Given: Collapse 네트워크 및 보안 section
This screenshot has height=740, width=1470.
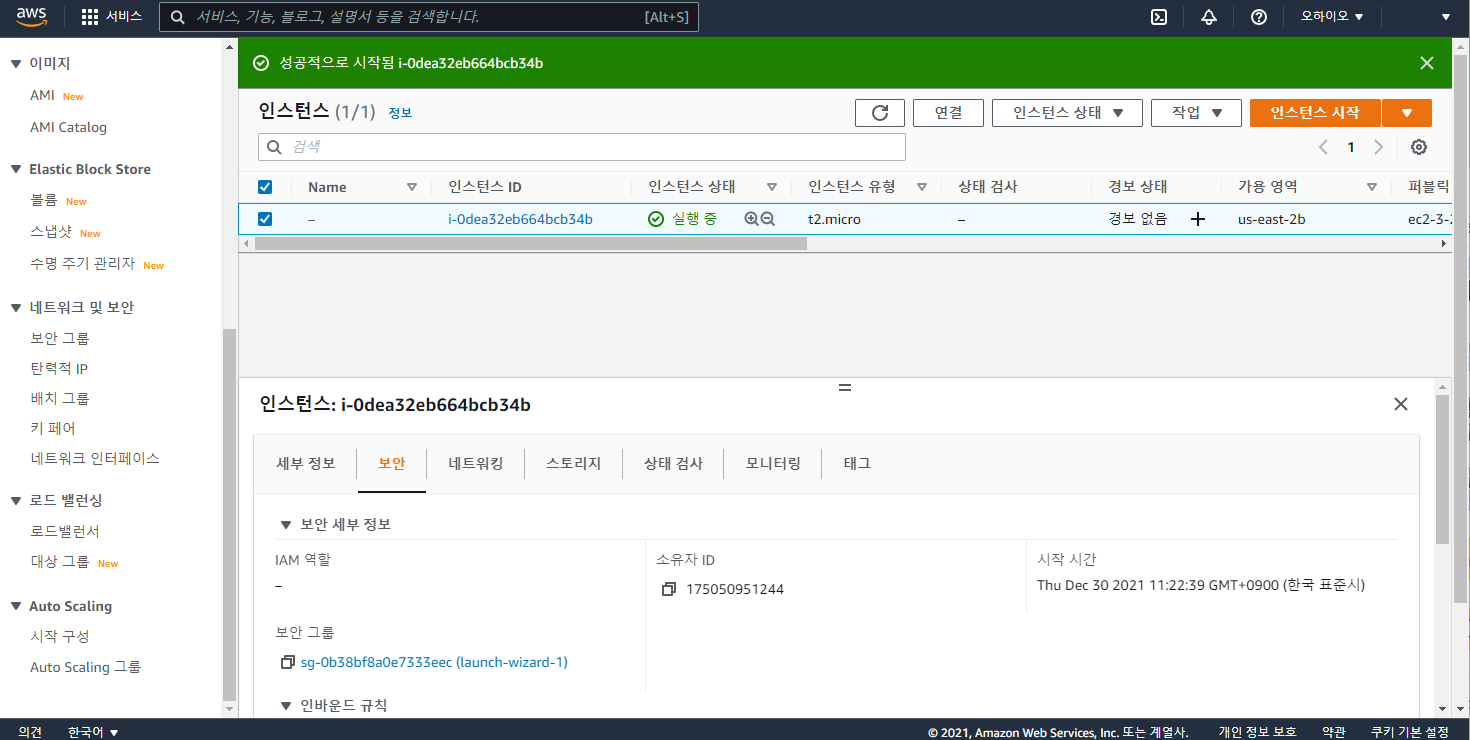Looking at the screenshot, I should (x=15, y=308).
